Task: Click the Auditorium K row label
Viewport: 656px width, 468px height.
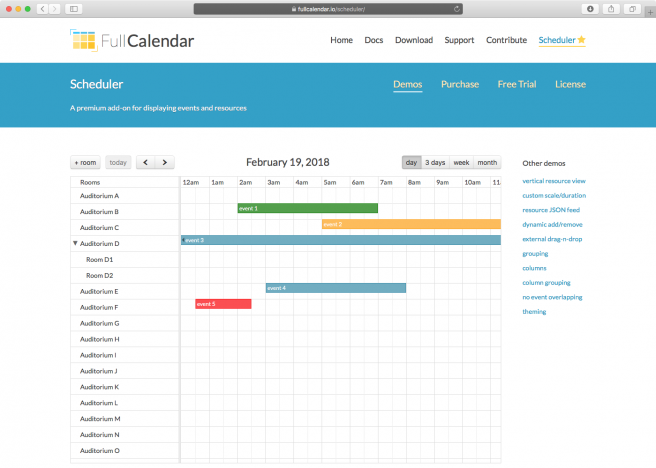Action: (100, 387)
